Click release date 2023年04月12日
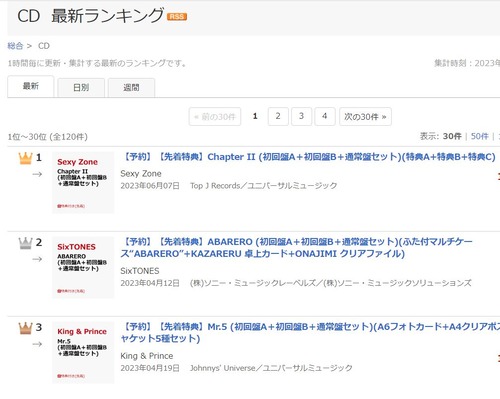Image resolution: width=500 pixels, height=399 pixels. click(150, 283)
